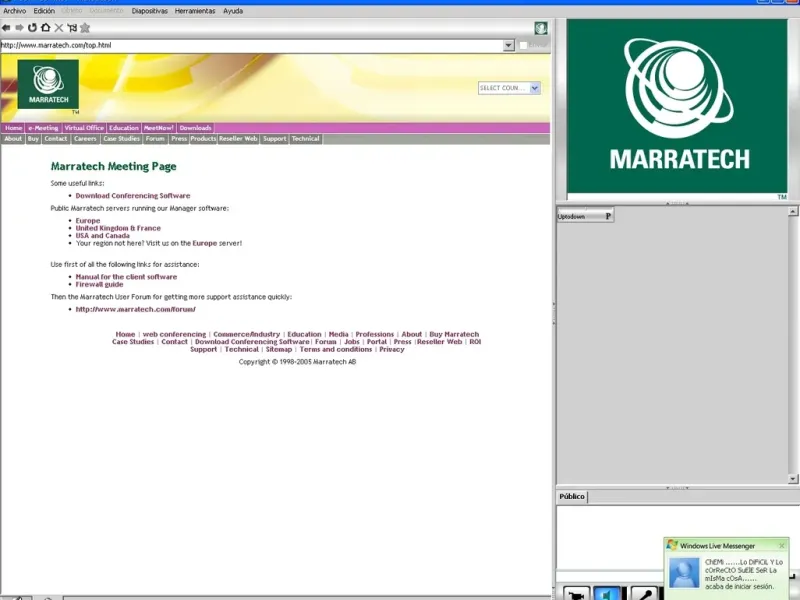Click the Marratech globe icon in toolbar
Screen dimensions: 800x600
tap(541, 28)
